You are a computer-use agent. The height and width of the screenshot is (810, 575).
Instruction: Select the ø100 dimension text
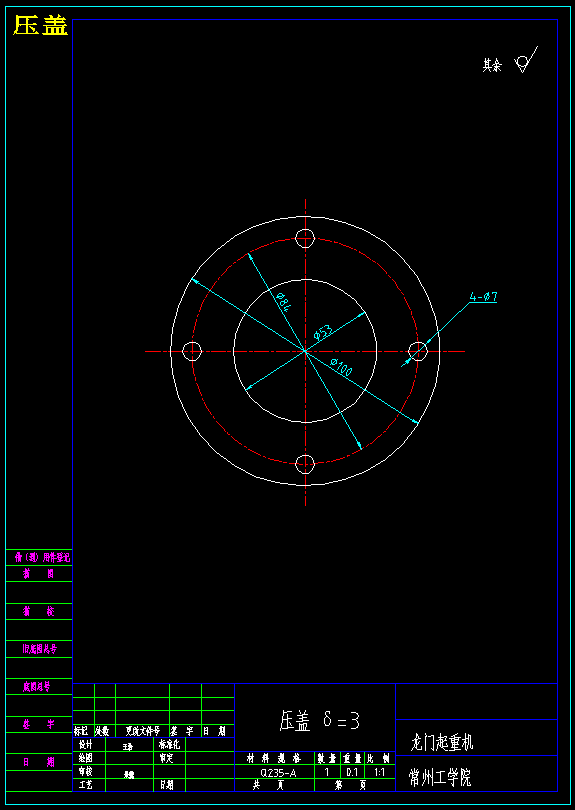pyautogui.click(x=341, y=366)
